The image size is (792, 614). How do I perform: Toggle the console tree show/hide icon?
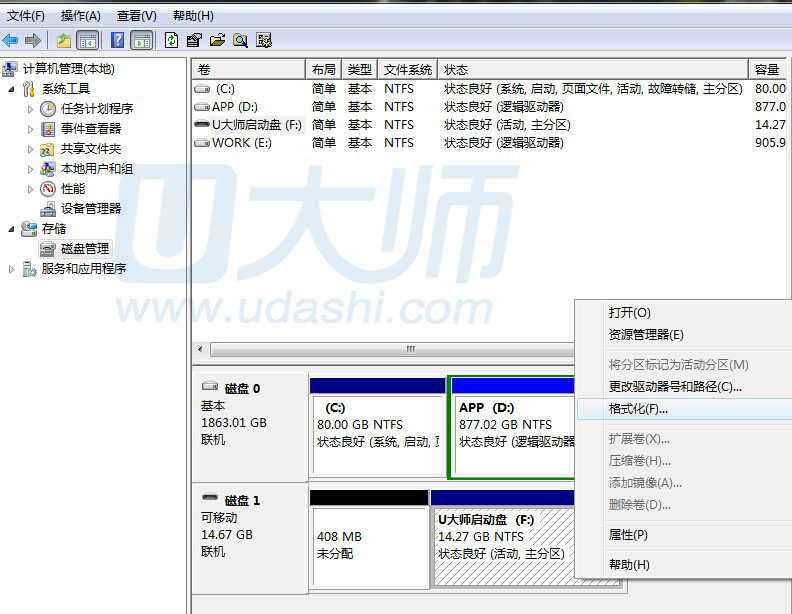(88, 40)
